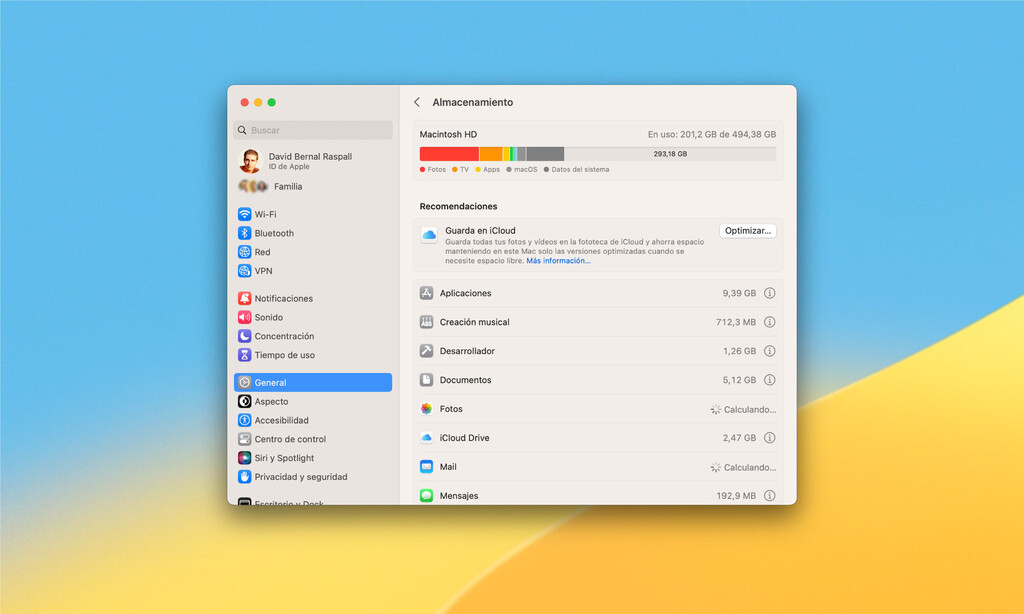Click the Optimizar... button
The width and height of the screenshot is (1024, 614).
coord(748,231)
